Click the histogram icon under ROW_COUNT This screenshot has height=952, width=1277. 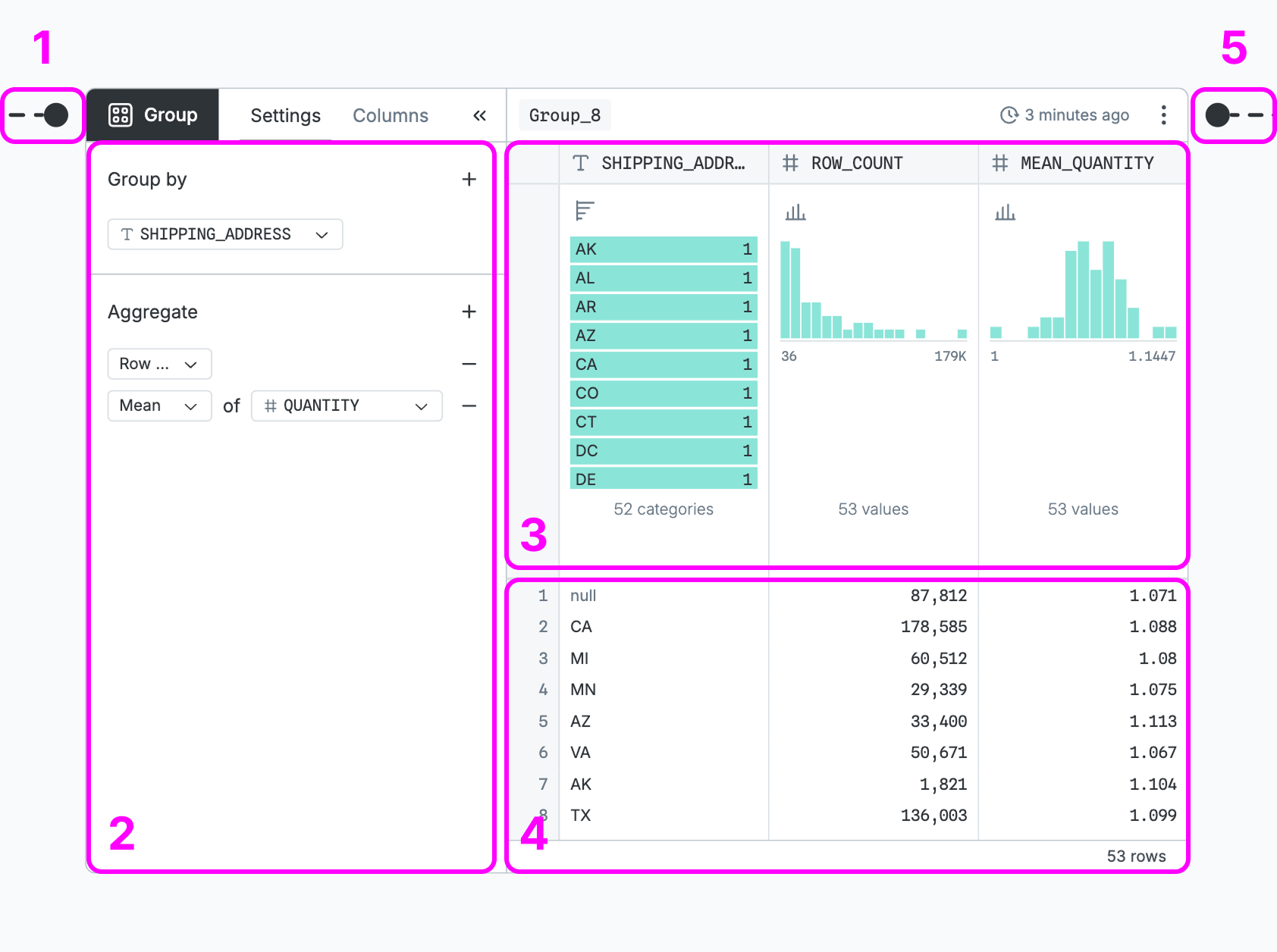(795, 212)
